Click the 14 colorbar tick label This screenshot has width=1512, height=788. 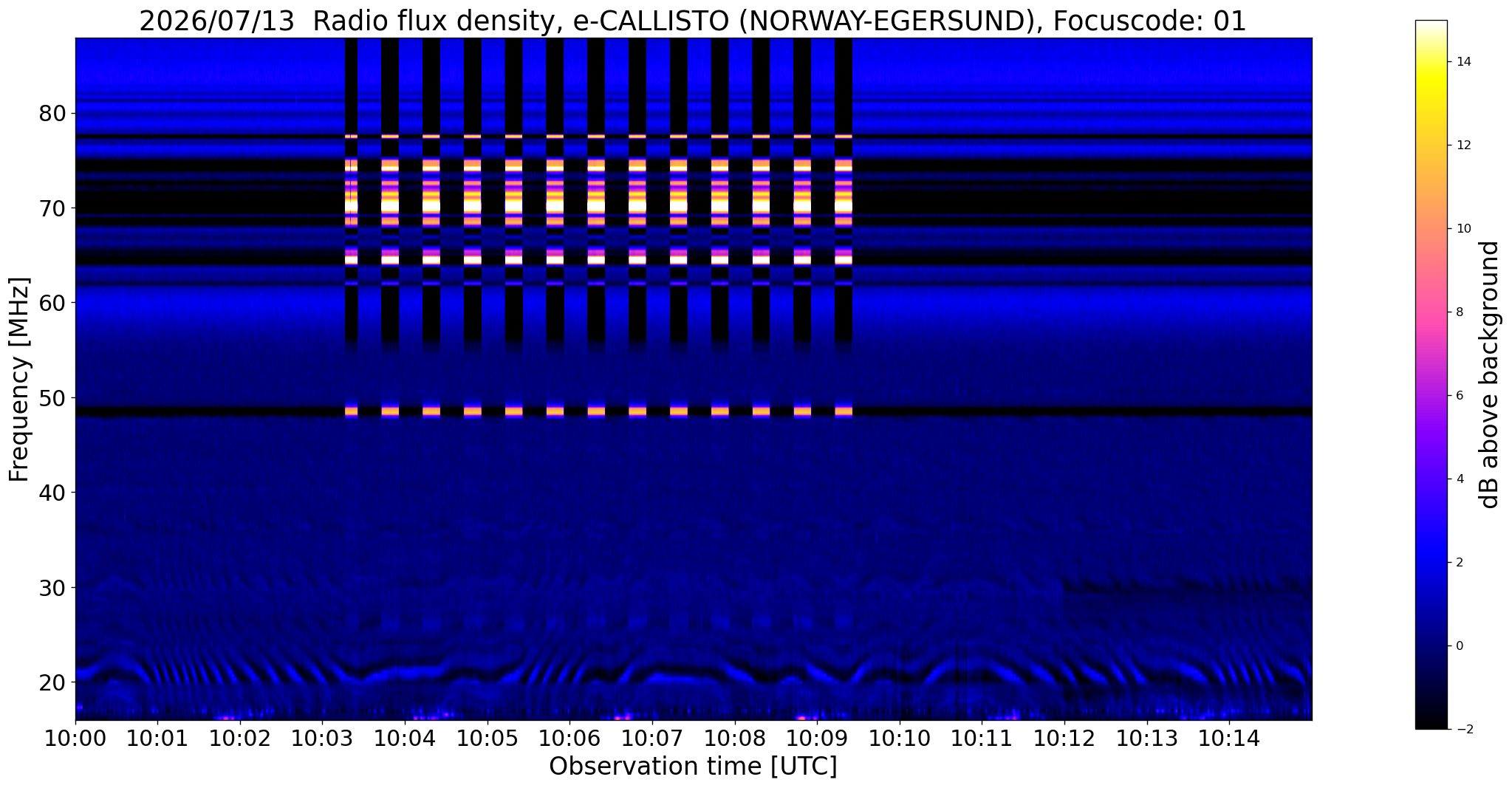pos(1463,62)
